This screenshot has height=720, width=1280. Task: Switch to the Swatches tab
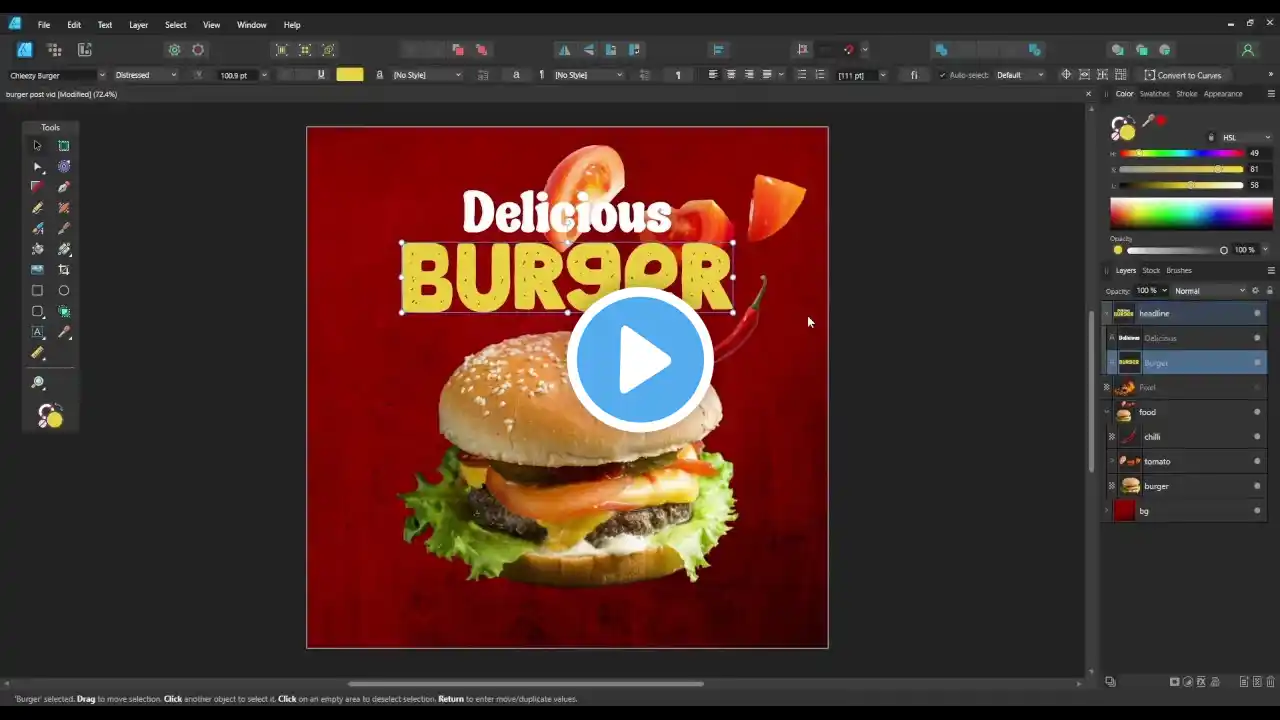pyautogui.click(x=1154, y=94)
